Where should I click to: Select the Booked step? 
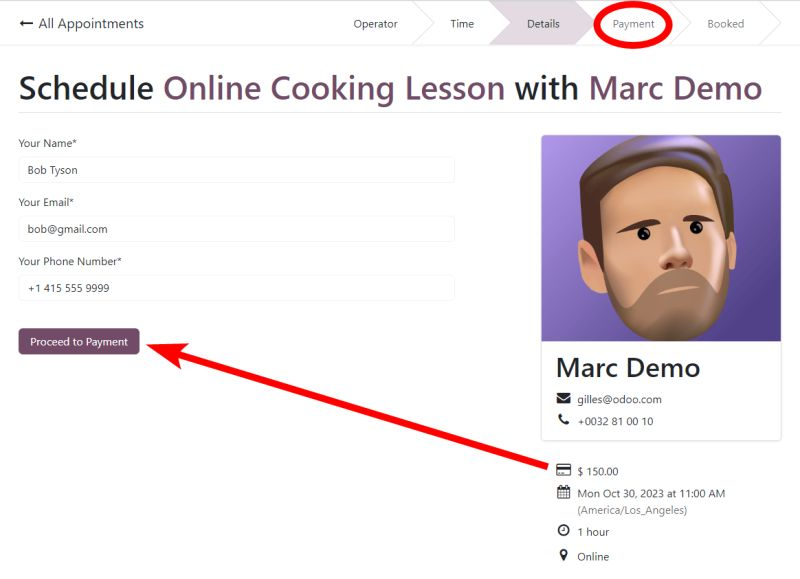click(725, 24)
